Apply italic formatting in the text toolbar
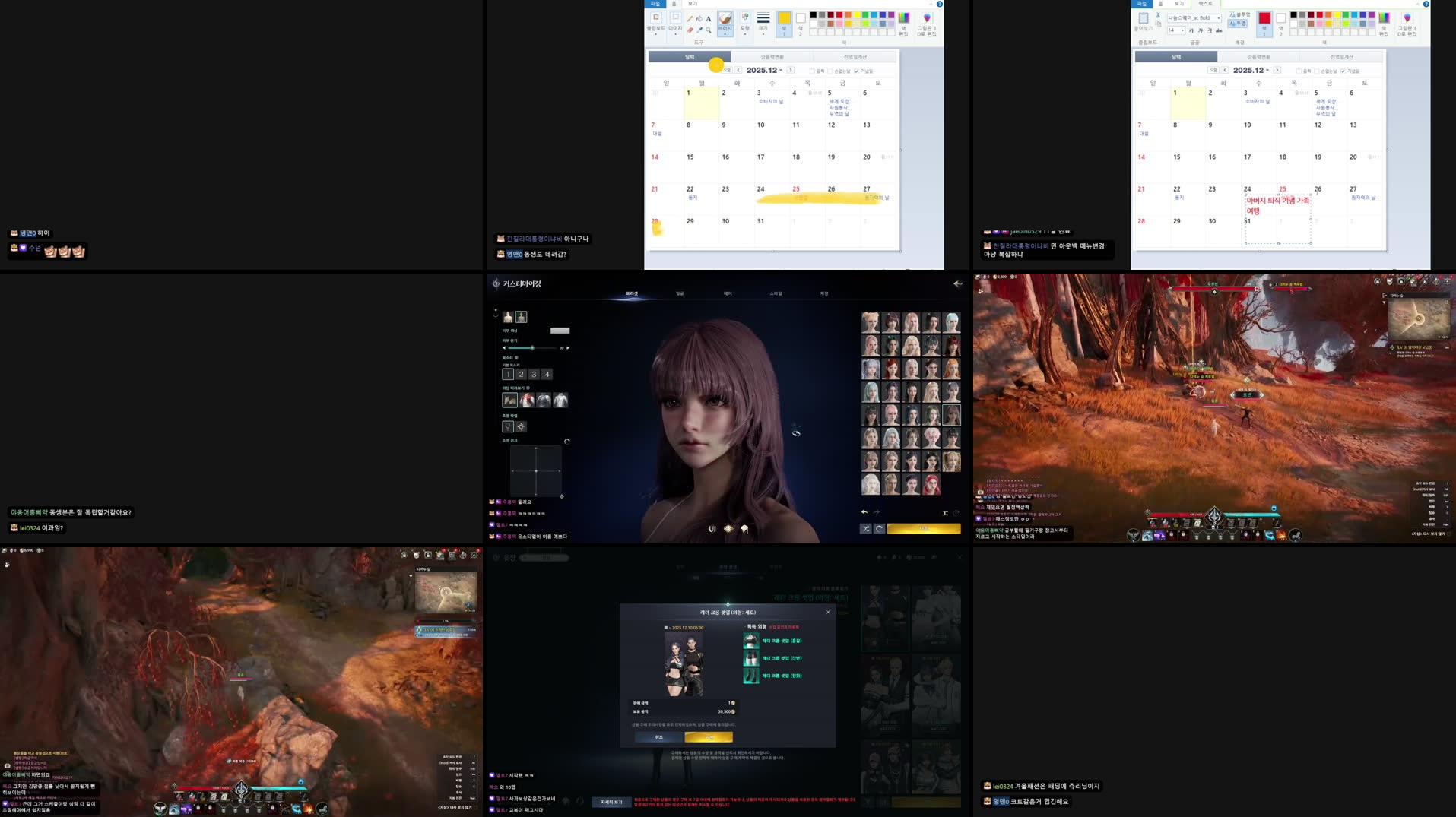 click(x=1201, y=30)
